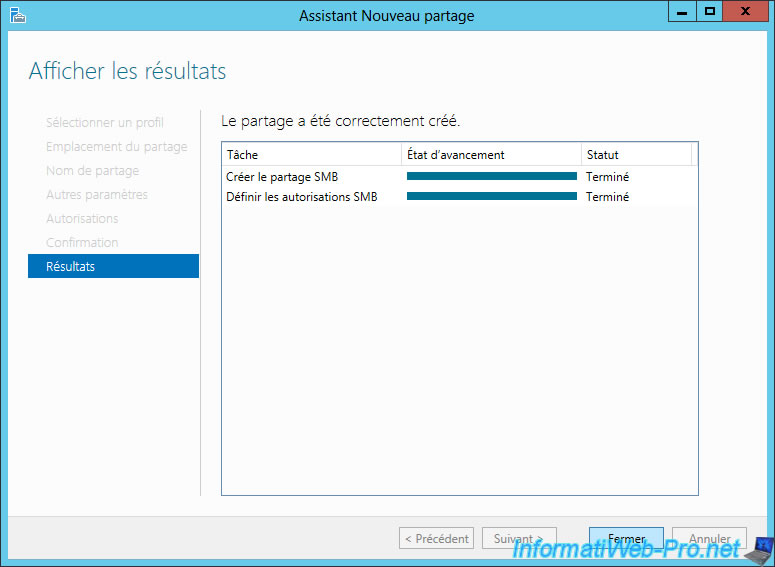This screenshot has width=775, height=567.
Task: Click the Suivant > button
Action: point(519,538)
